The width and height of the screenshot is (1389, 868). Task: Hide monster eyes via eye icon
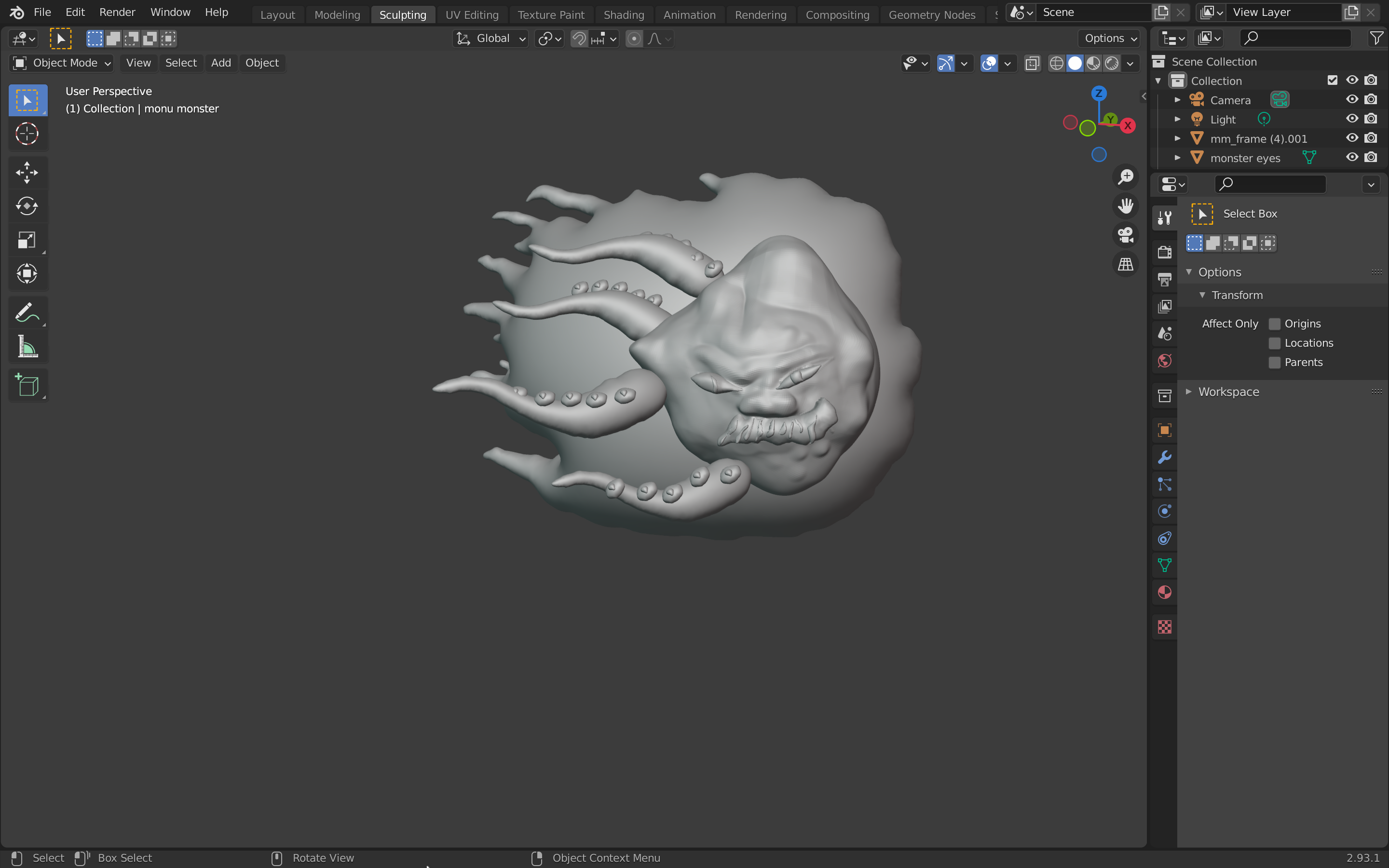1352,157
